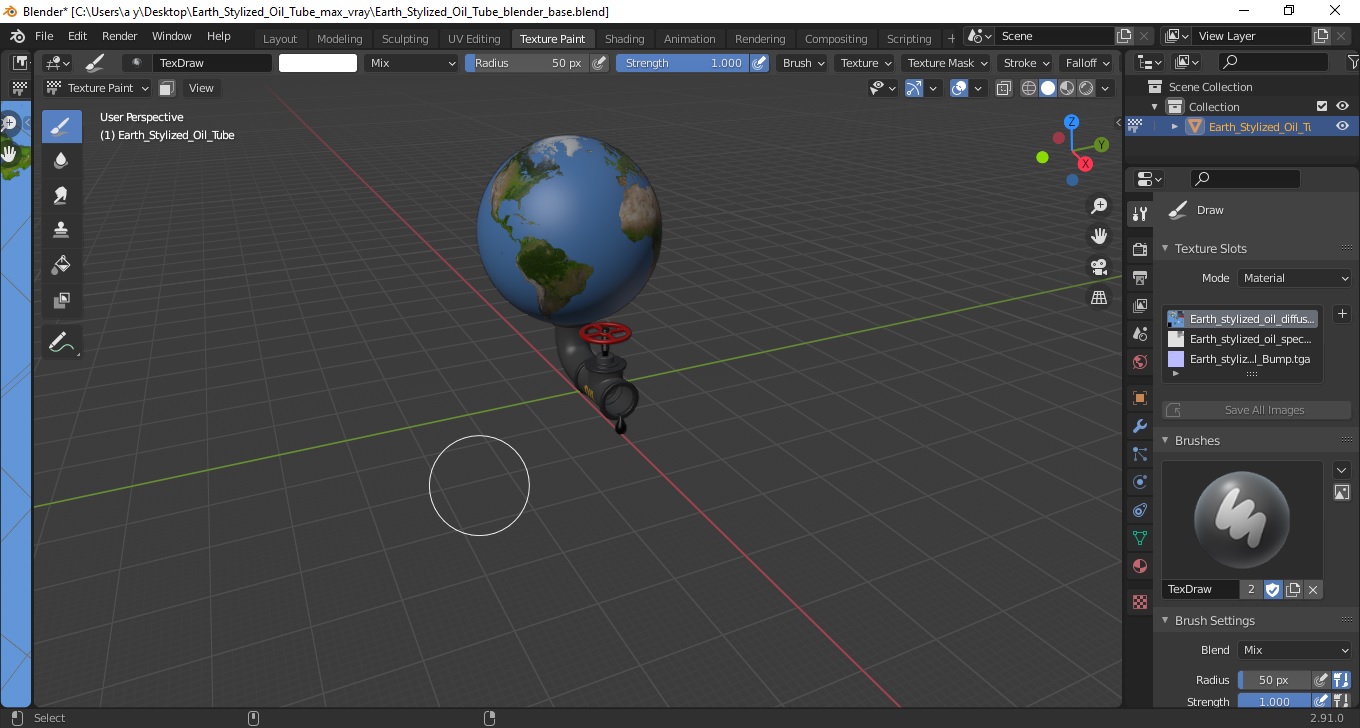
Task: Open the Modifiers properties tab
Action: [x=1139, y=426]
